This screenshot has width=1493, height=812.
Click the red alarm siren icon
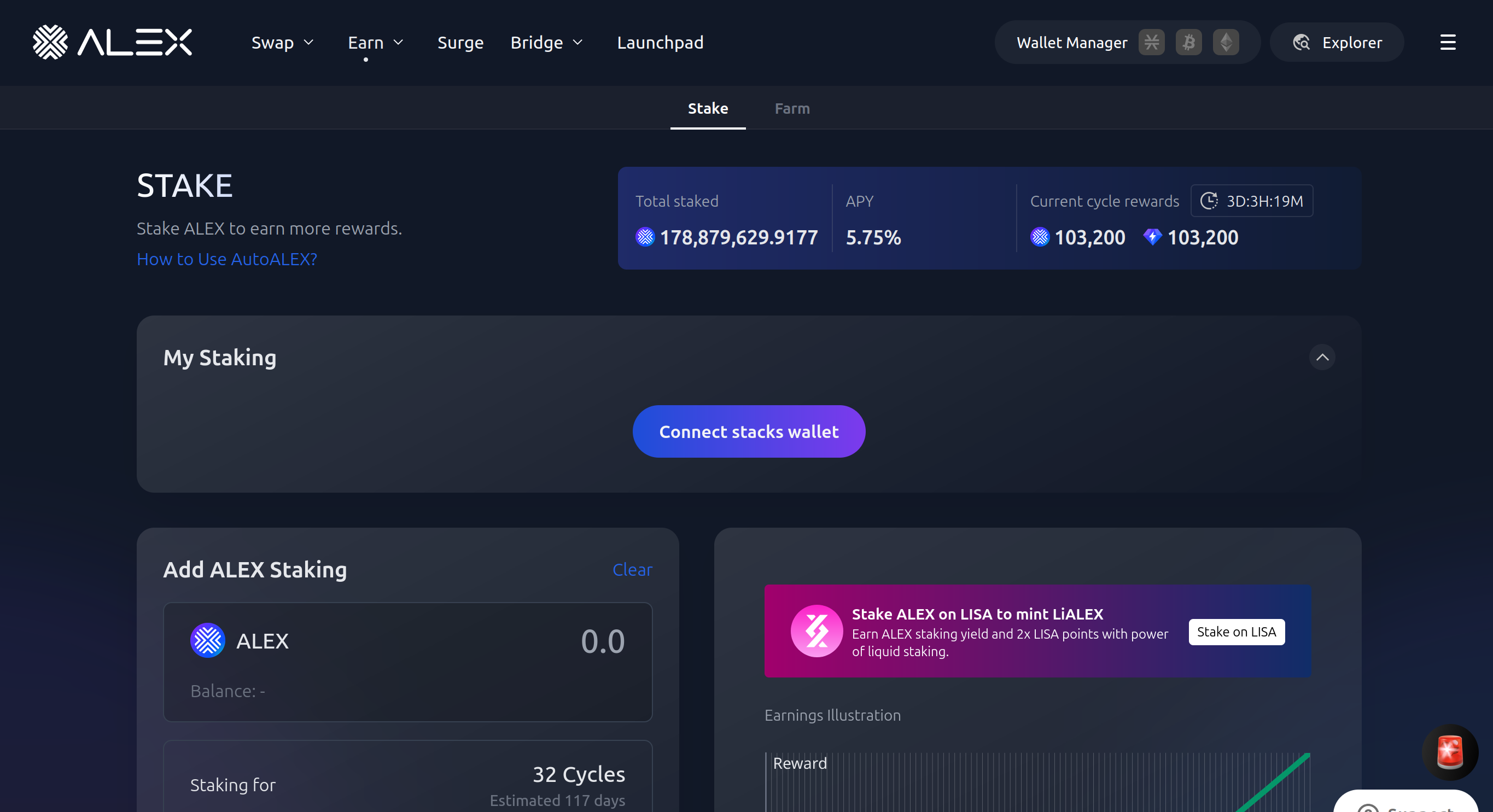1450,752
